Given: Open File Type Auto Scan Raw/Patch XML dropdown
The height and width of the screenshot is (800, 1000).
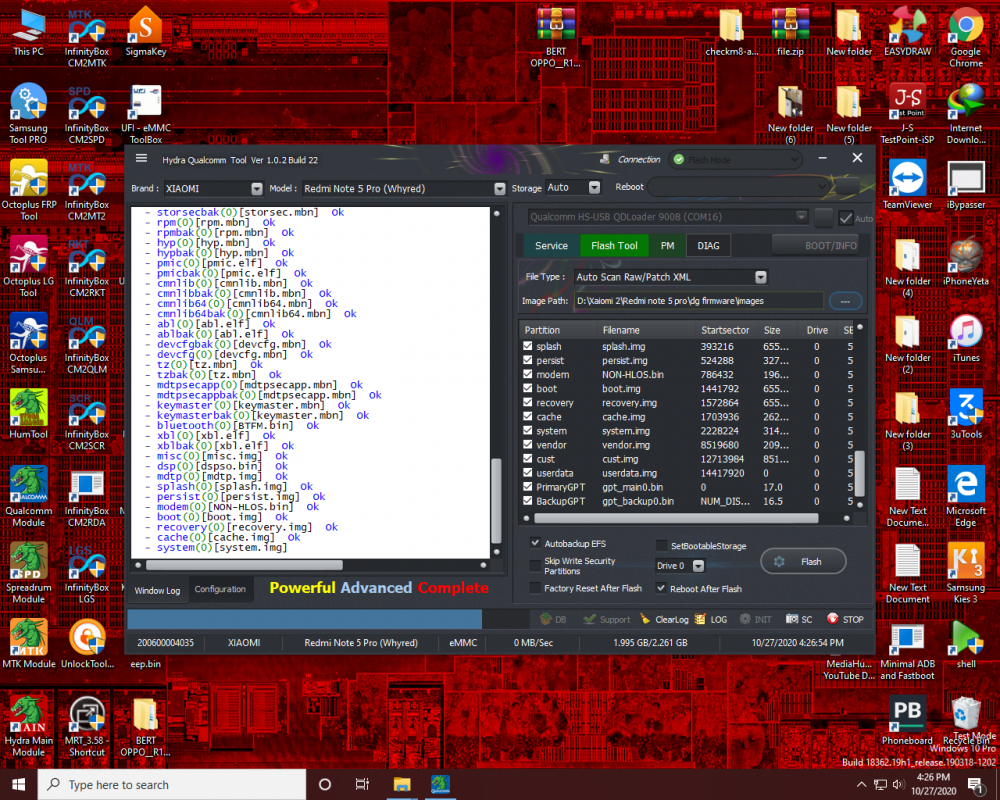Looking at the screenshot, I should (x=760, y=277).
